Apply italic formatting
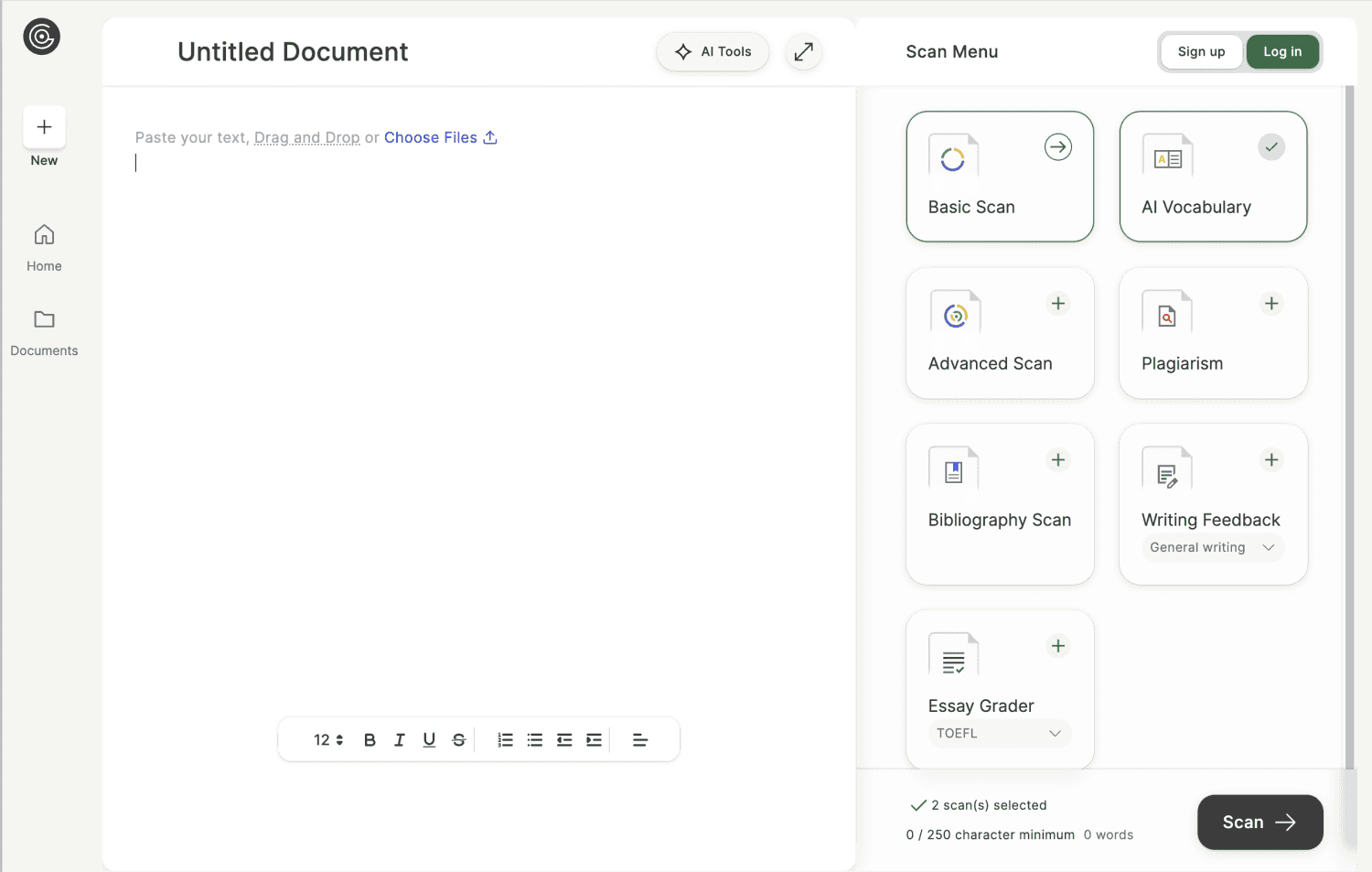The height and width of the screenshot is (872, 1372). (399, 739)
